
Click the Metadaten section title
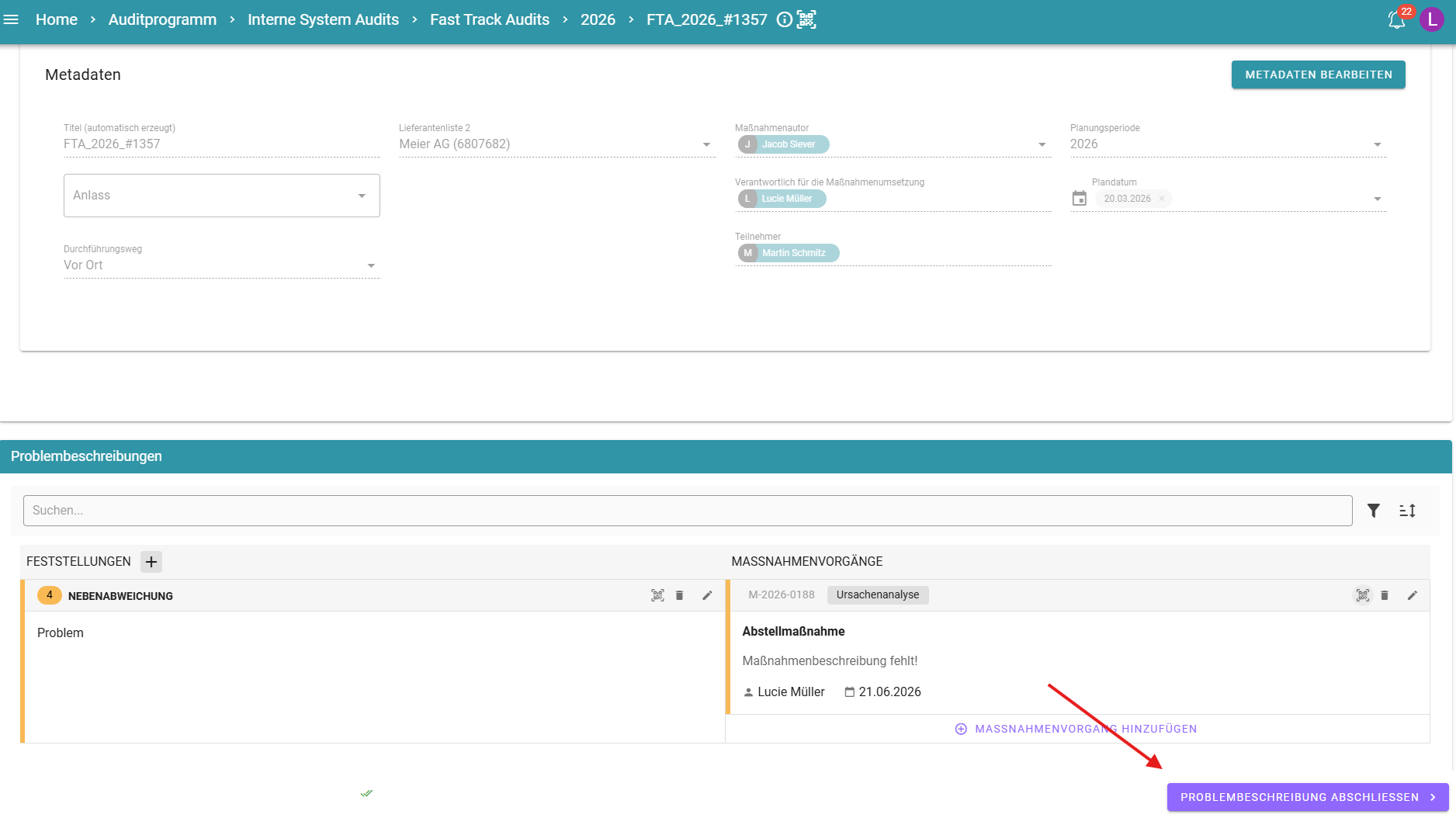(83, 75)
